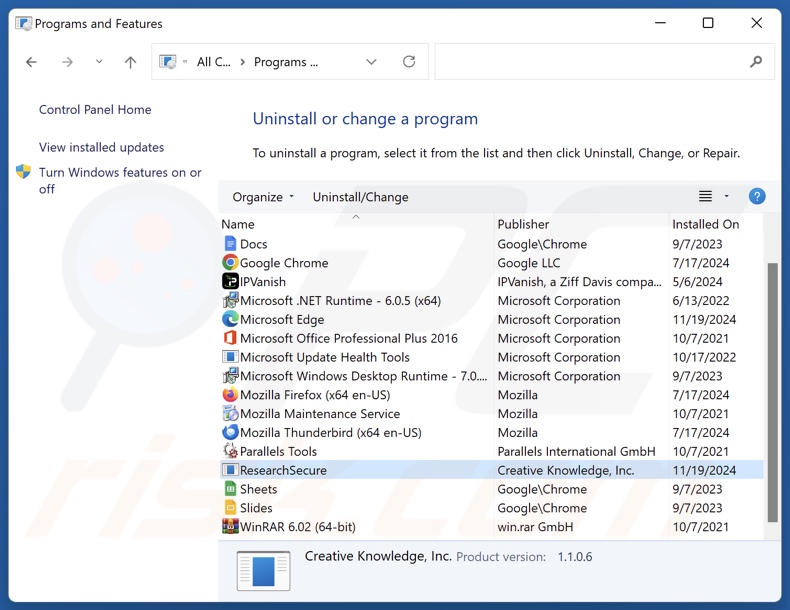
Task: Open Control Panel Home link
Action: point(95,109)
